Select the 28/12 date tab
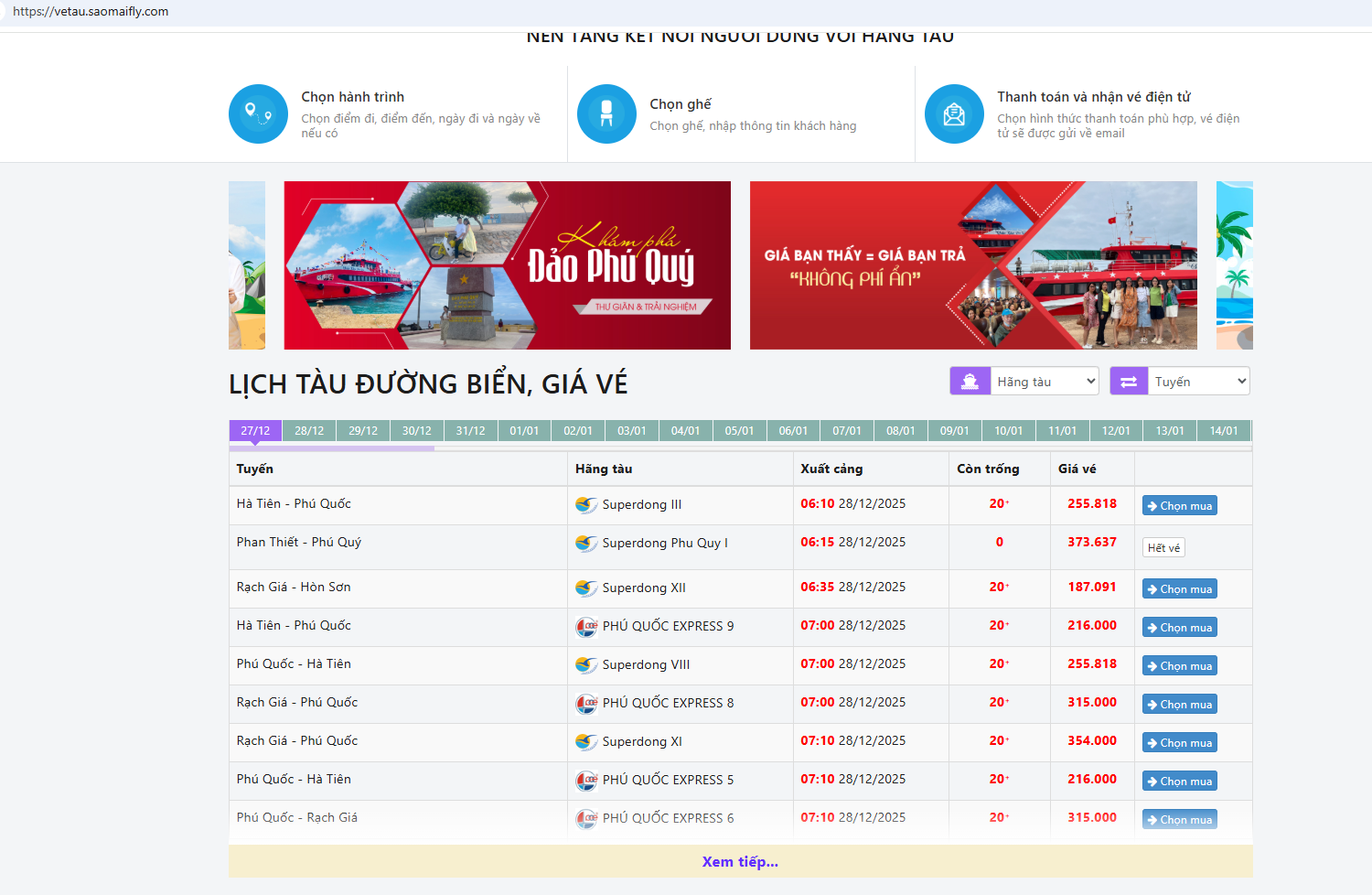 (309, 431)
